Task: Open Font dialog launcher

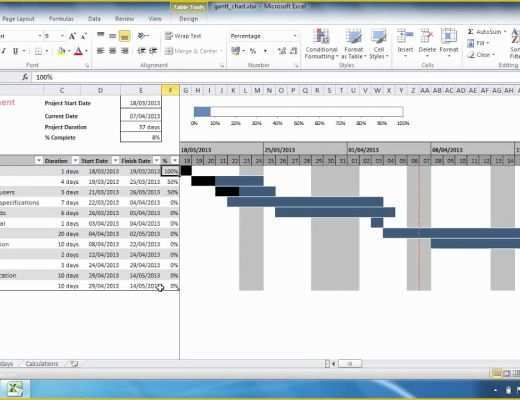Action: pyautogui.click(x=87, y=66)
